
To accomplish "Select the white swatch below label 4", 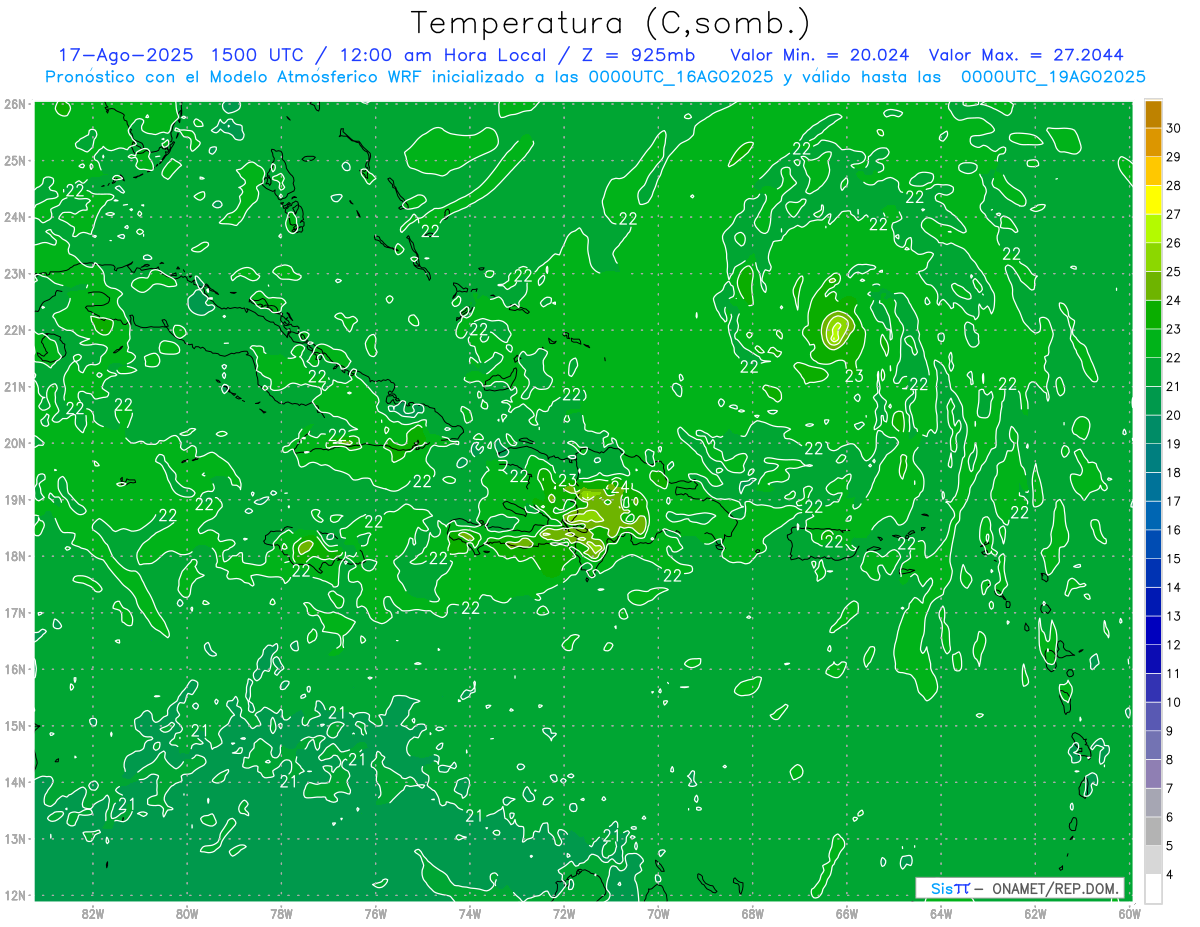I will coord(1153,889).
